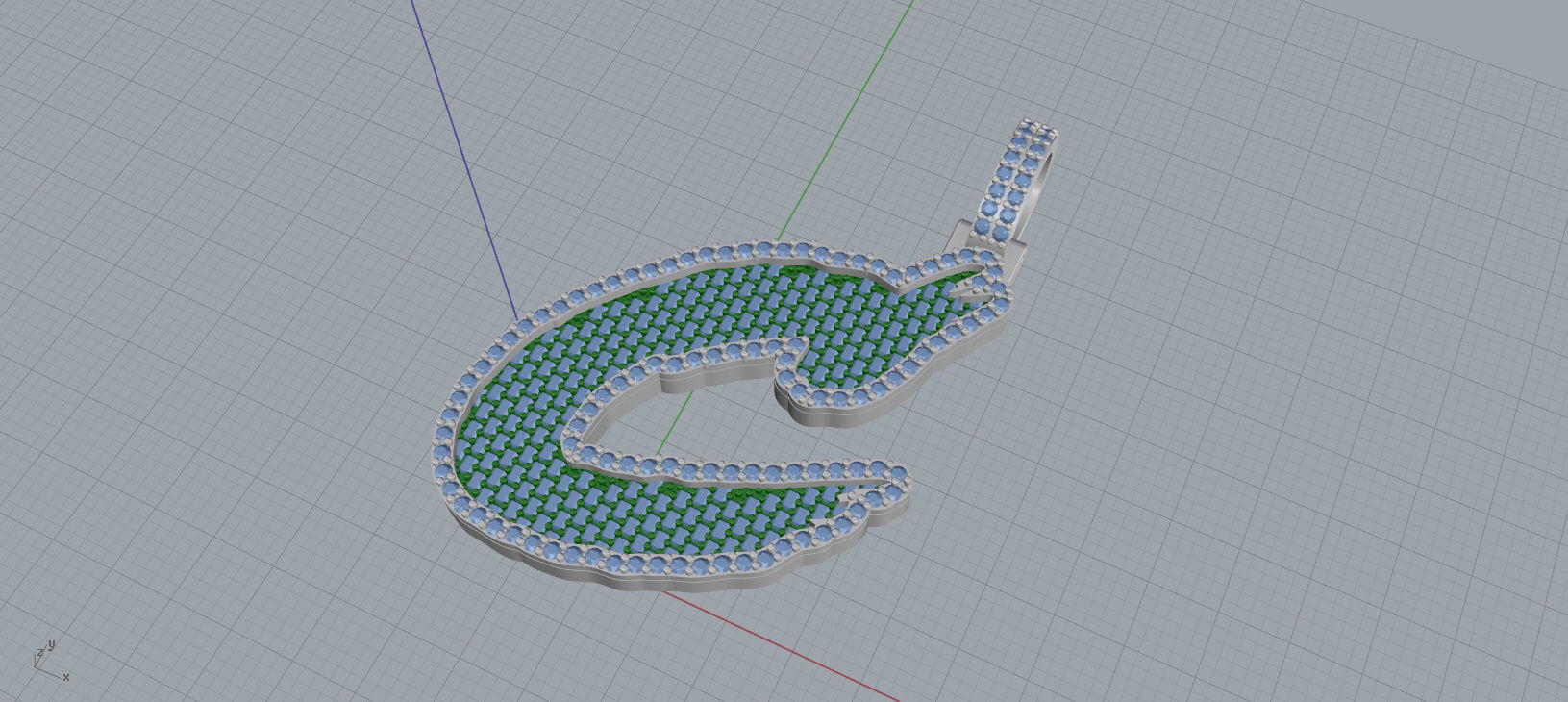1568x702 pixels.
Task: Click the red X-axis line on the grid
Action: click(780, 646)
